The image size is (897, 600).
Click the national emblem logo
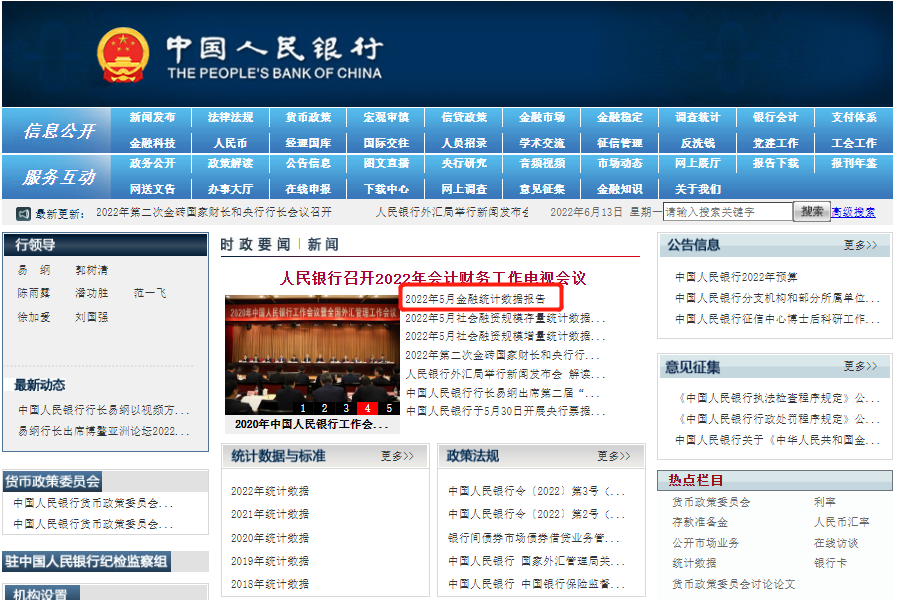pyautogui.click(x=123, y=55)
